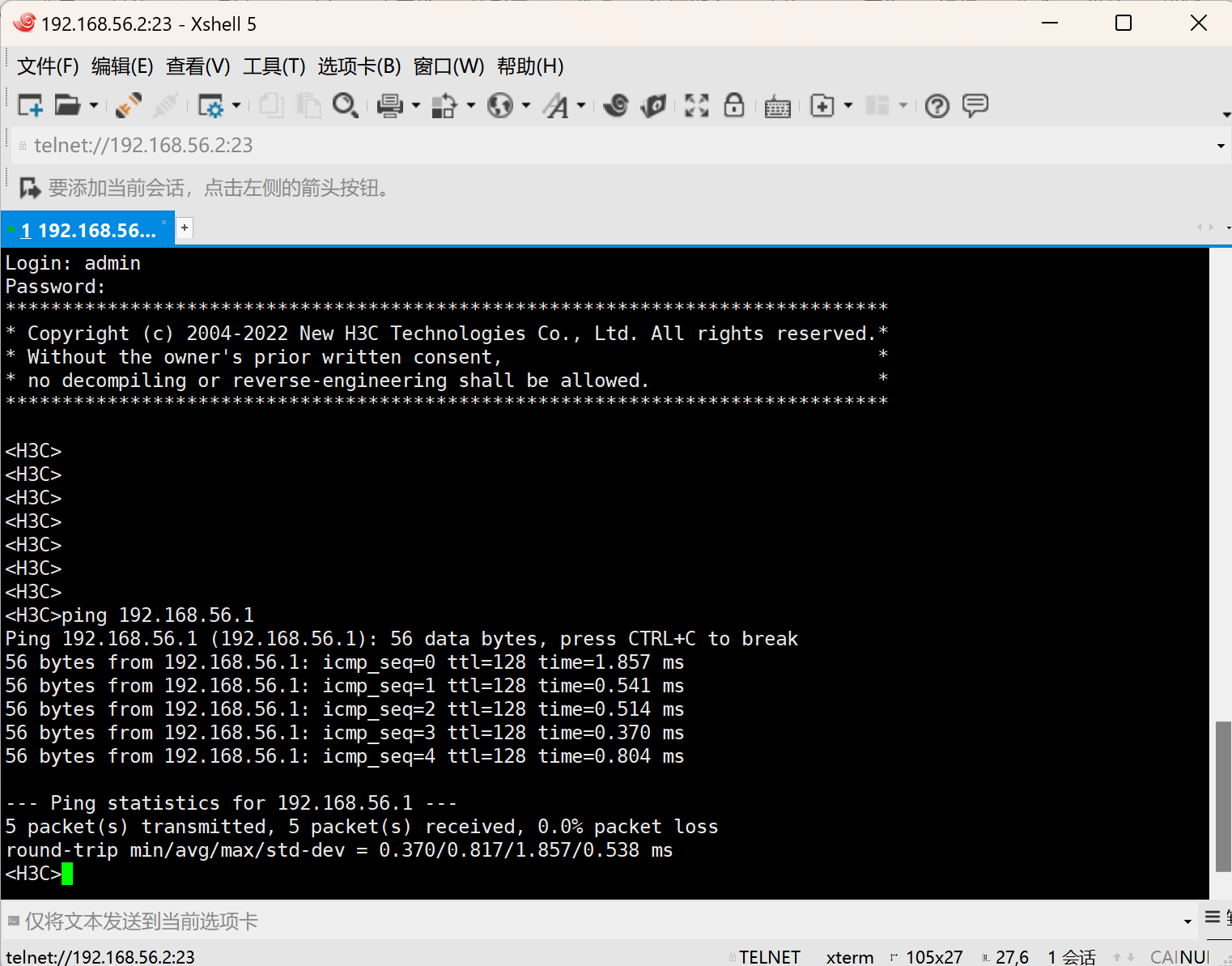This screenshot has width=1232, height=966.
Task: Click the color scheme icon
Action: click(444, 105)
